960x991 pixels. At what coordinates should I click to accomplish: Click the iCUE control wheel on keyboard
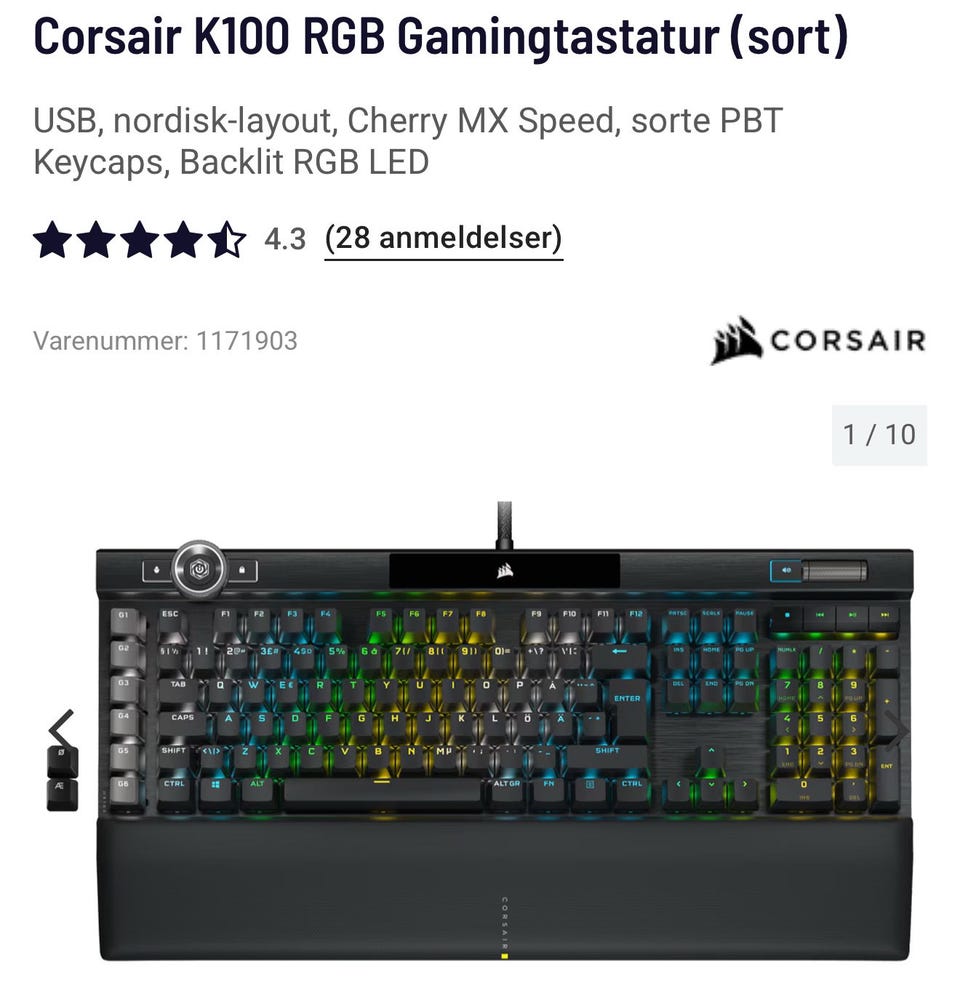tap(200, 569)
